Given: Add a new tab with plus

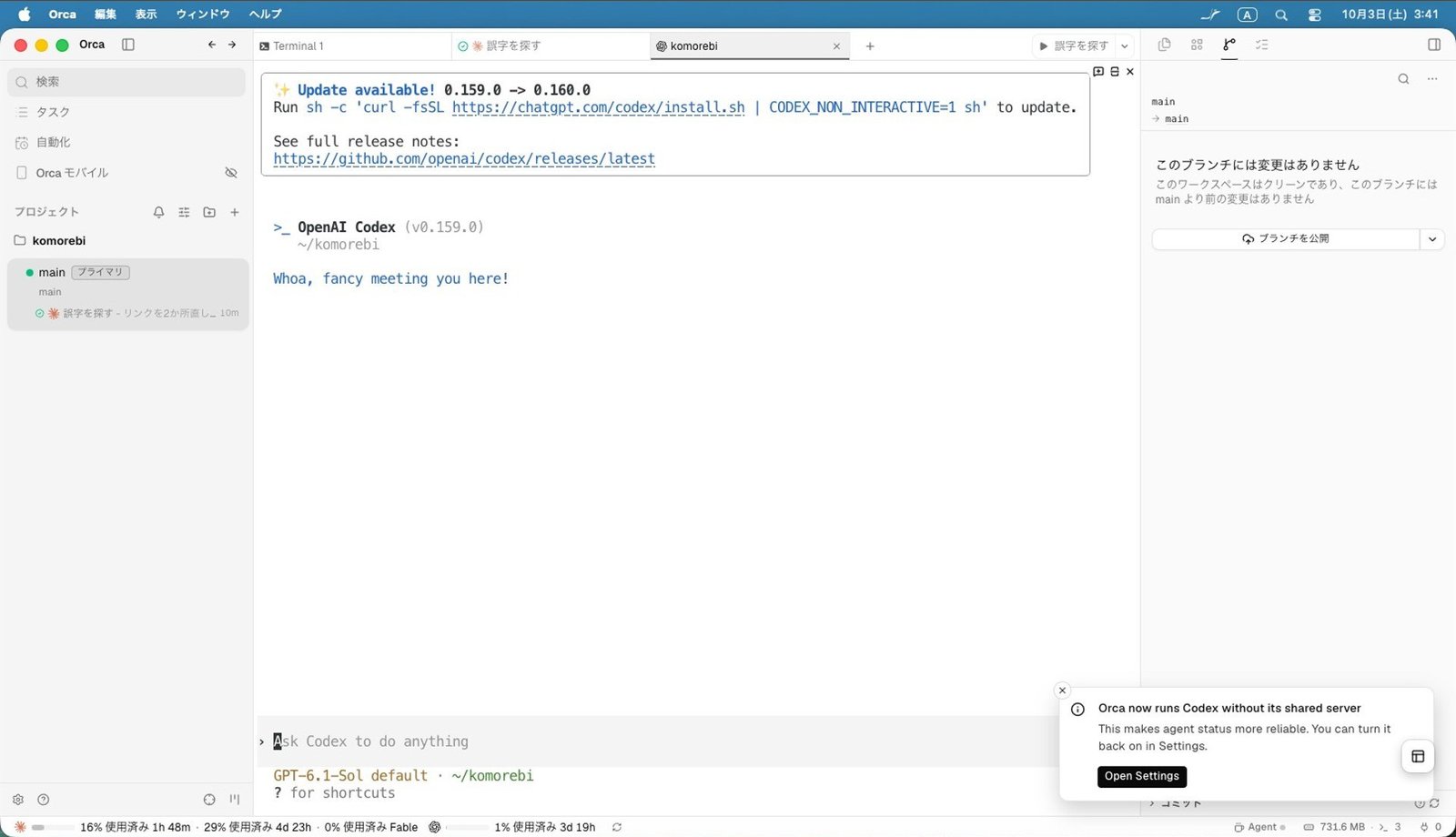Looking at the screenshot, I should [x=870, y=46].
